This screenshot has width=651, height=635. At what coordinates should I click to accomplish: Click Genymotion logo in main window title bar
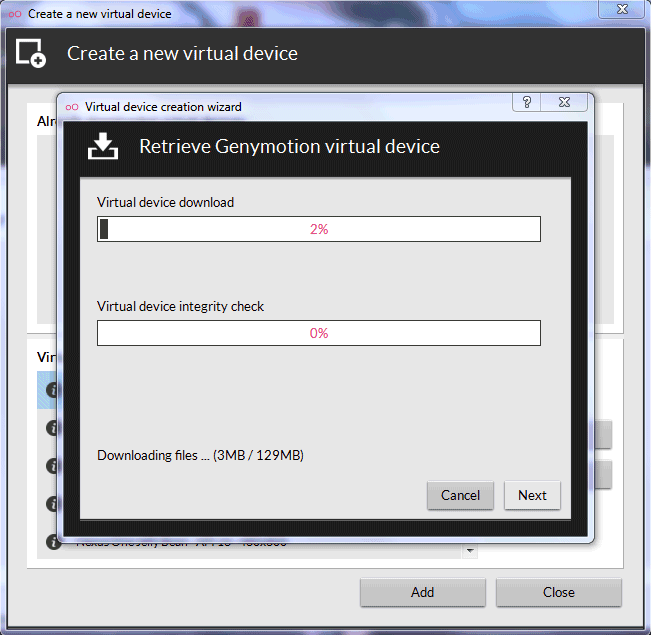(14, 14)
